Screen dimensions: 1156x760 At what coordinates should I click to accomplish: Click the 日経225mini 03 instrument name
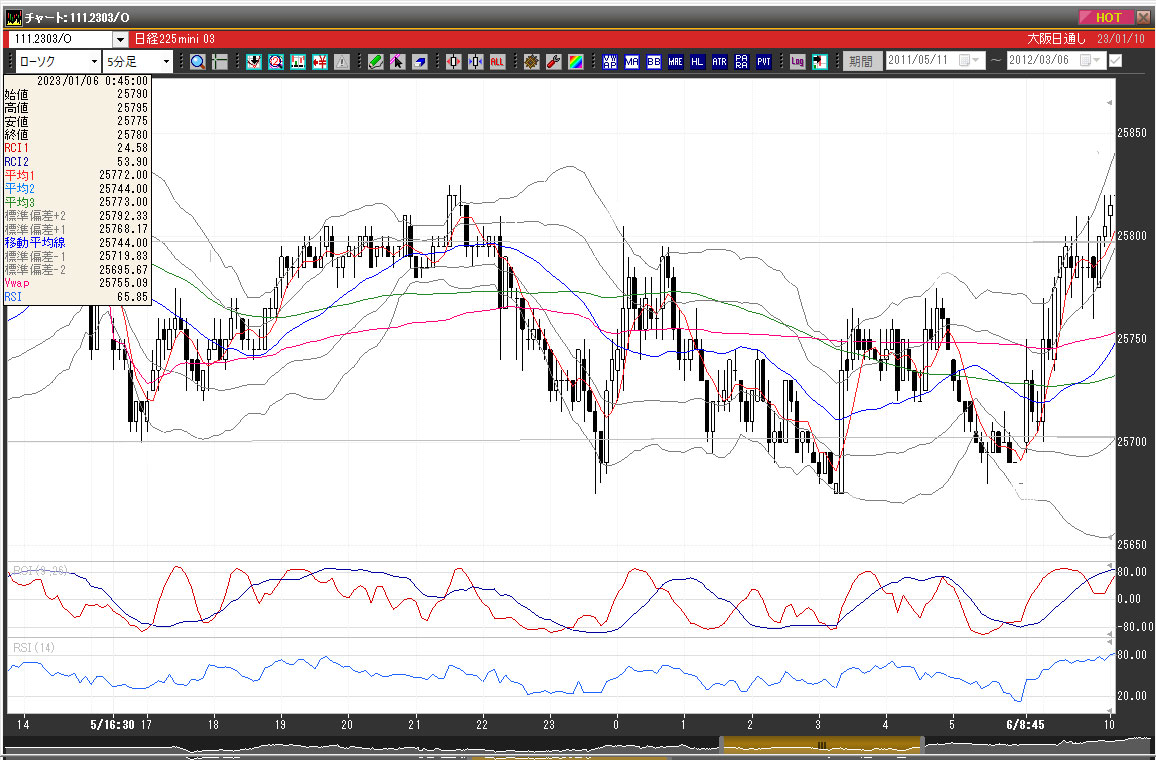click(x=174, y=38)
